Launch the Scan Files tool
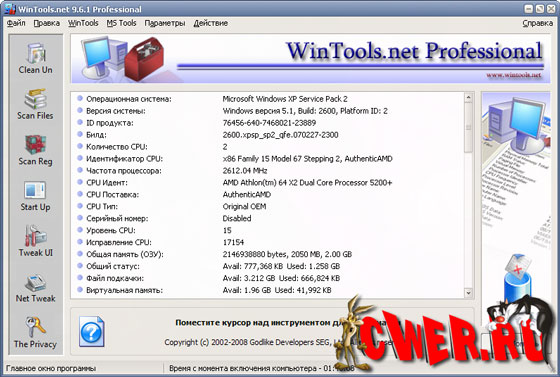 [35, 104]
